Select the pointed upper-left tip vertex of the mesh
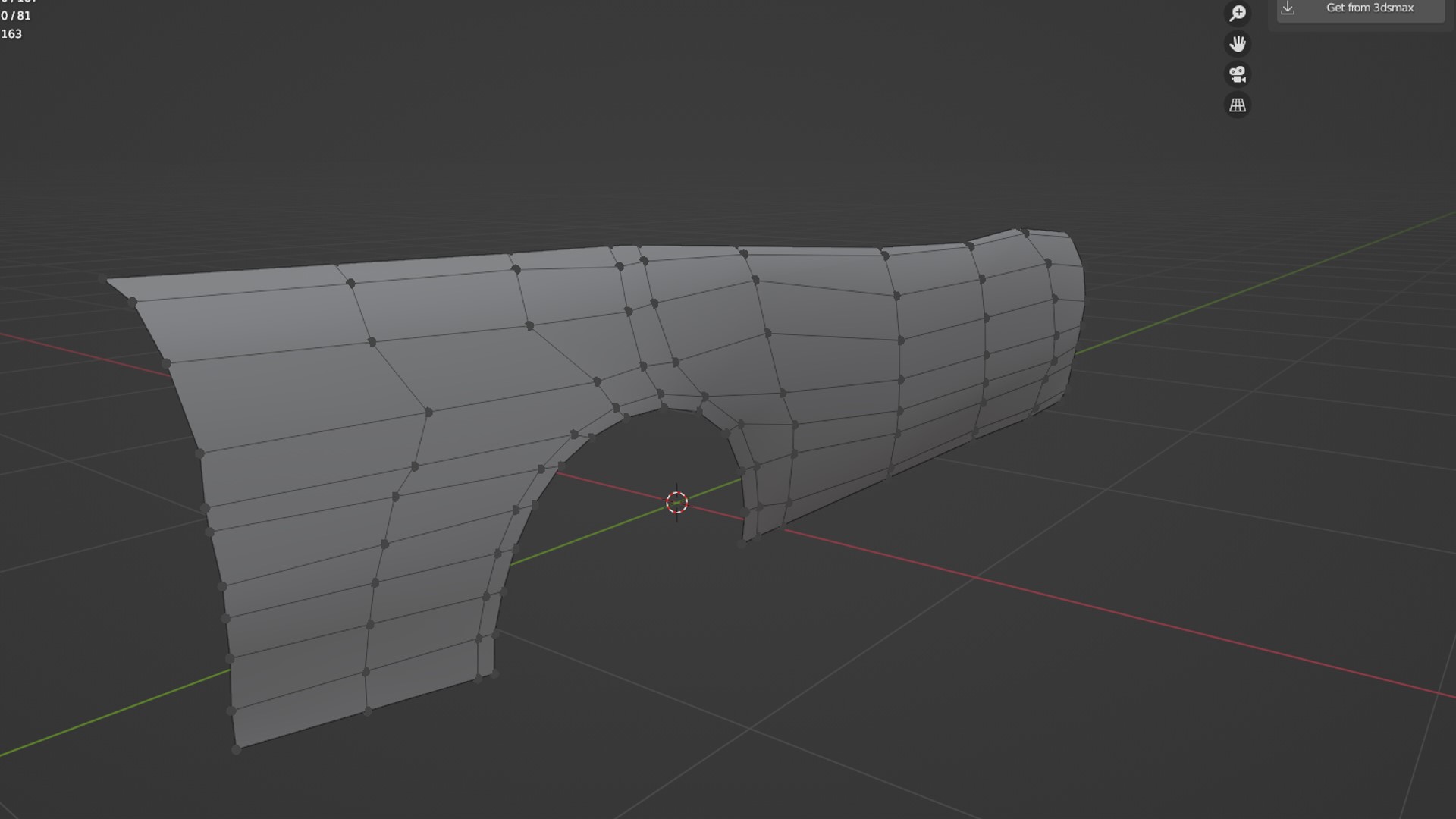The height and width of the screenshot is (819, 1456). (103, 279)
